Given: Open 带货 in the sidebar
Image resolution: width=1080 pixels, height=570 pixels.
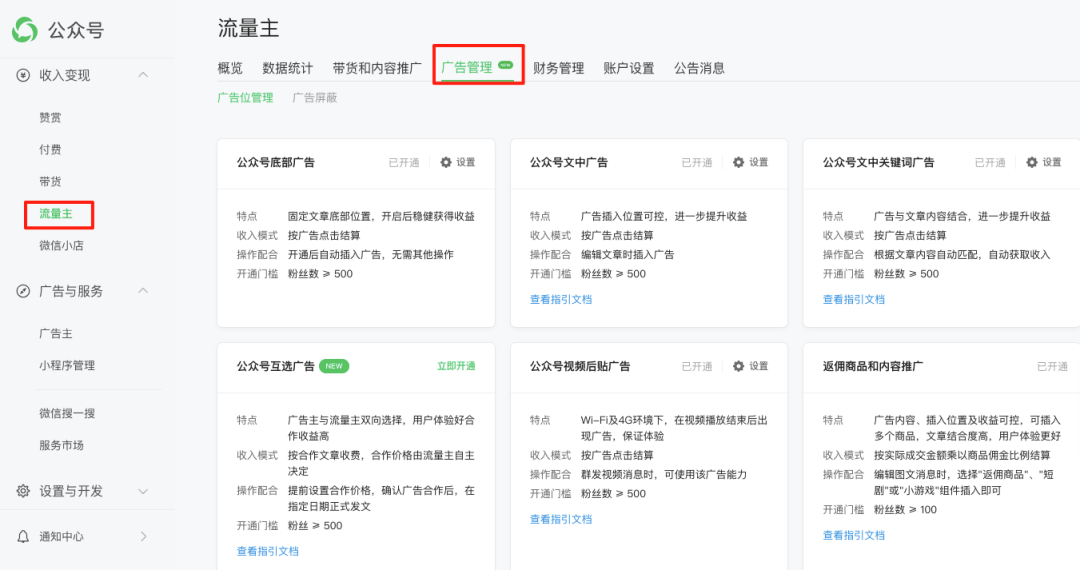Looking at the screenshot, I should coord(50,182).
